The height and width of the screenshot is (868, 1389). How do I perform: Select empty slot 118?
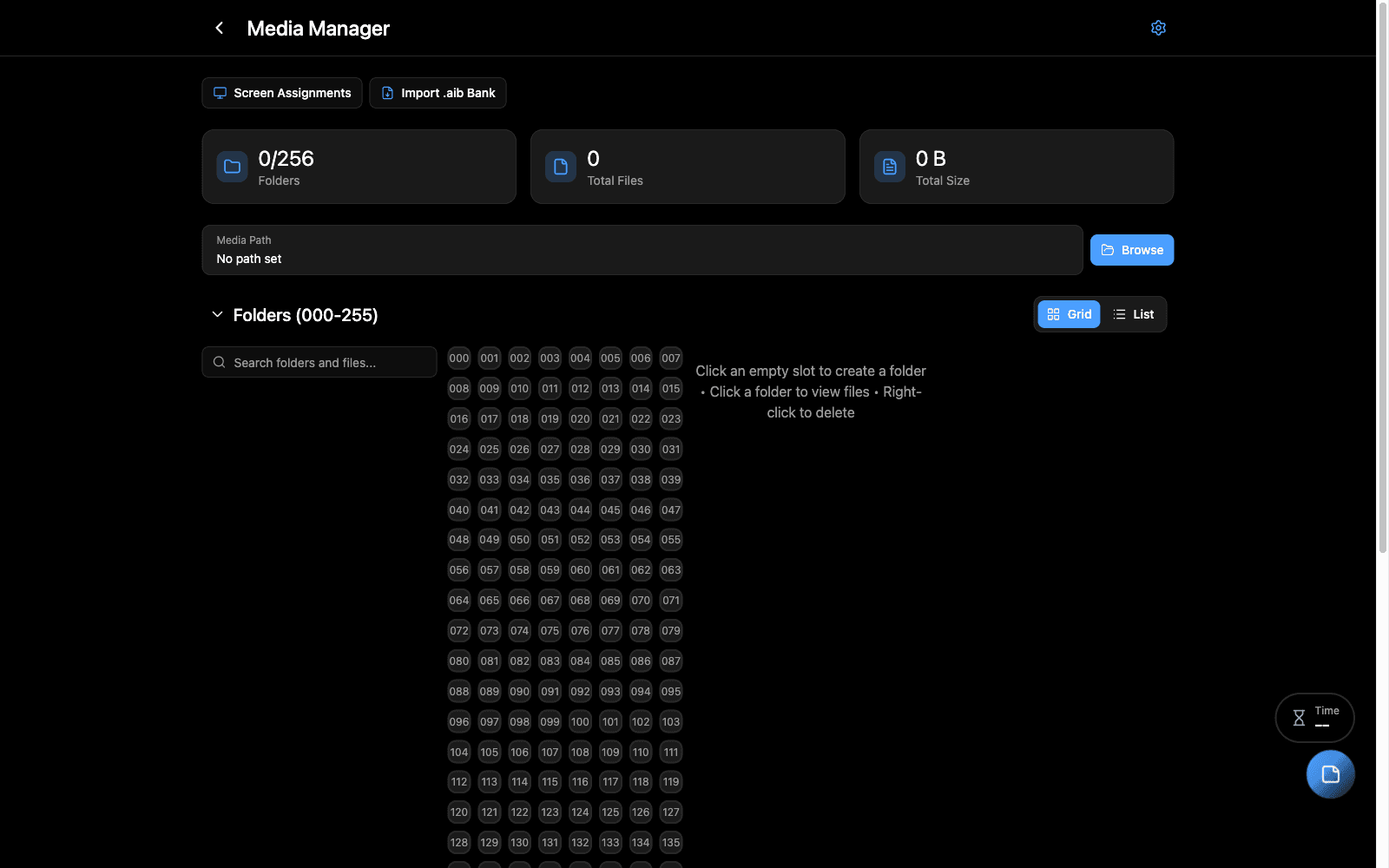(641, 782)
